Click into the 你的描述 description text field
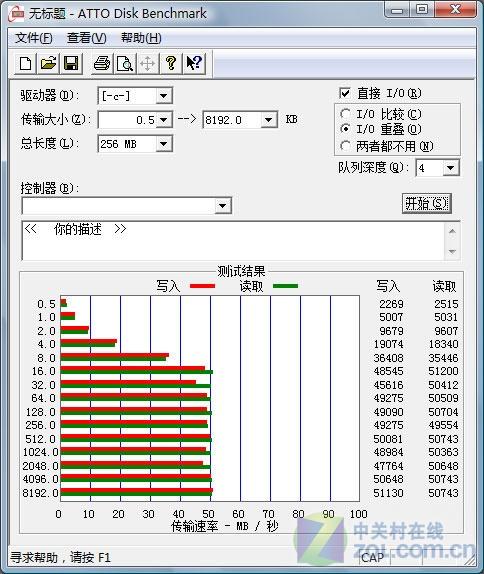Viewport: 484px width, 574px height. [234, 241]
